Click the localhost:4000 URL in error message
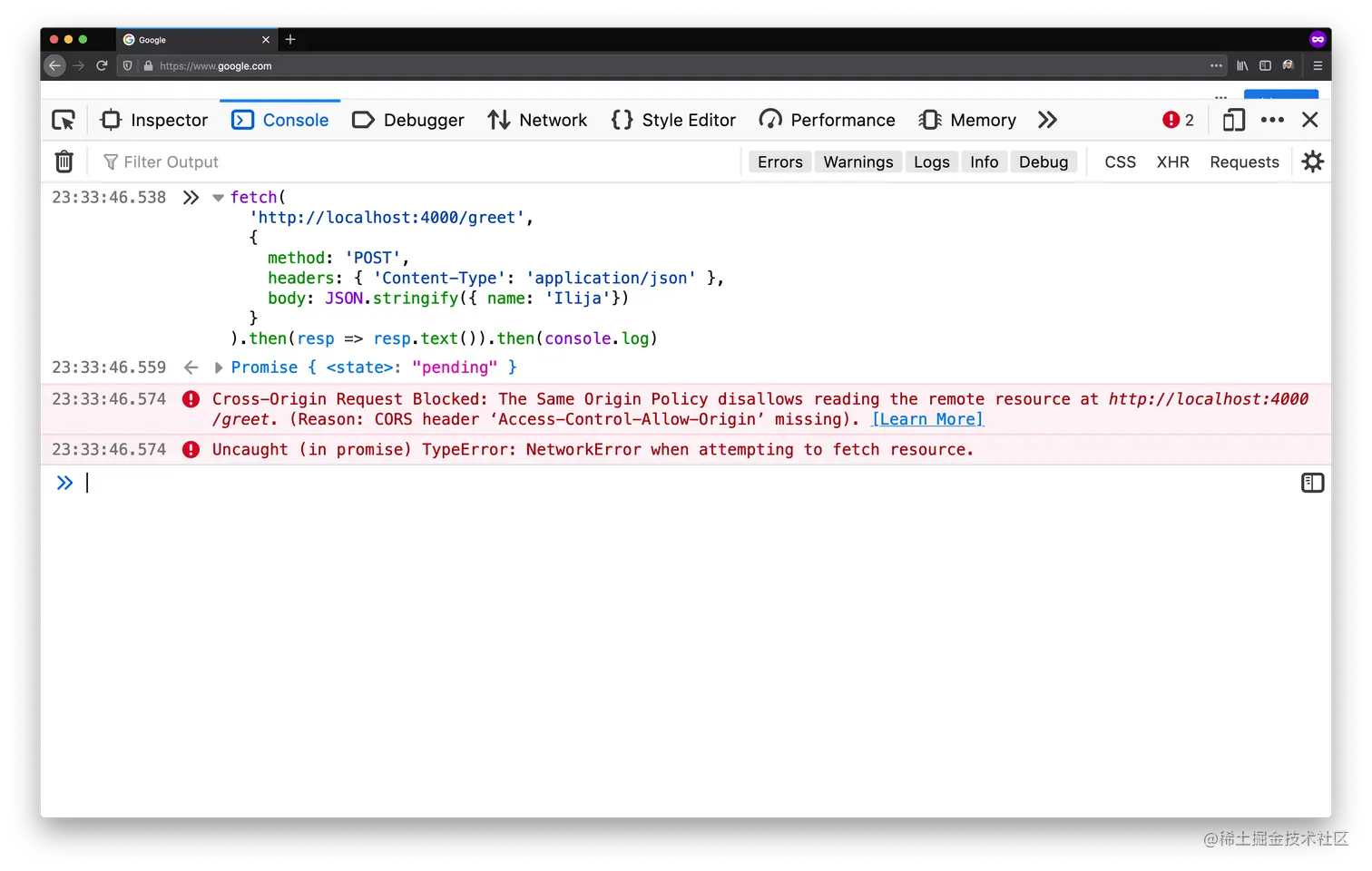Viewport: 1372px width, 871px height. (1209, 399)
